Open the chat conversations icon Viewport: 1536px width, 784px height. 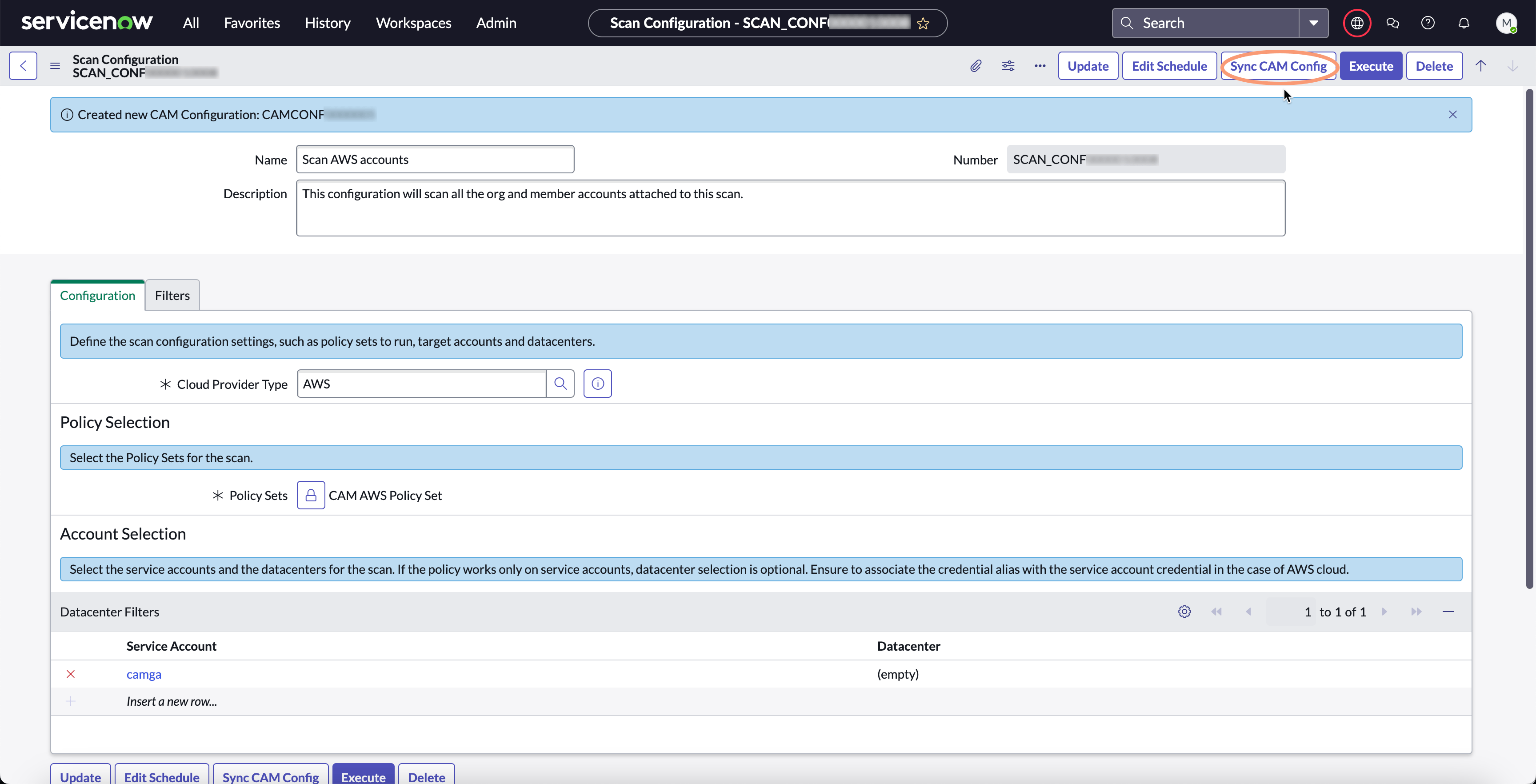(x=1393, y=23)
